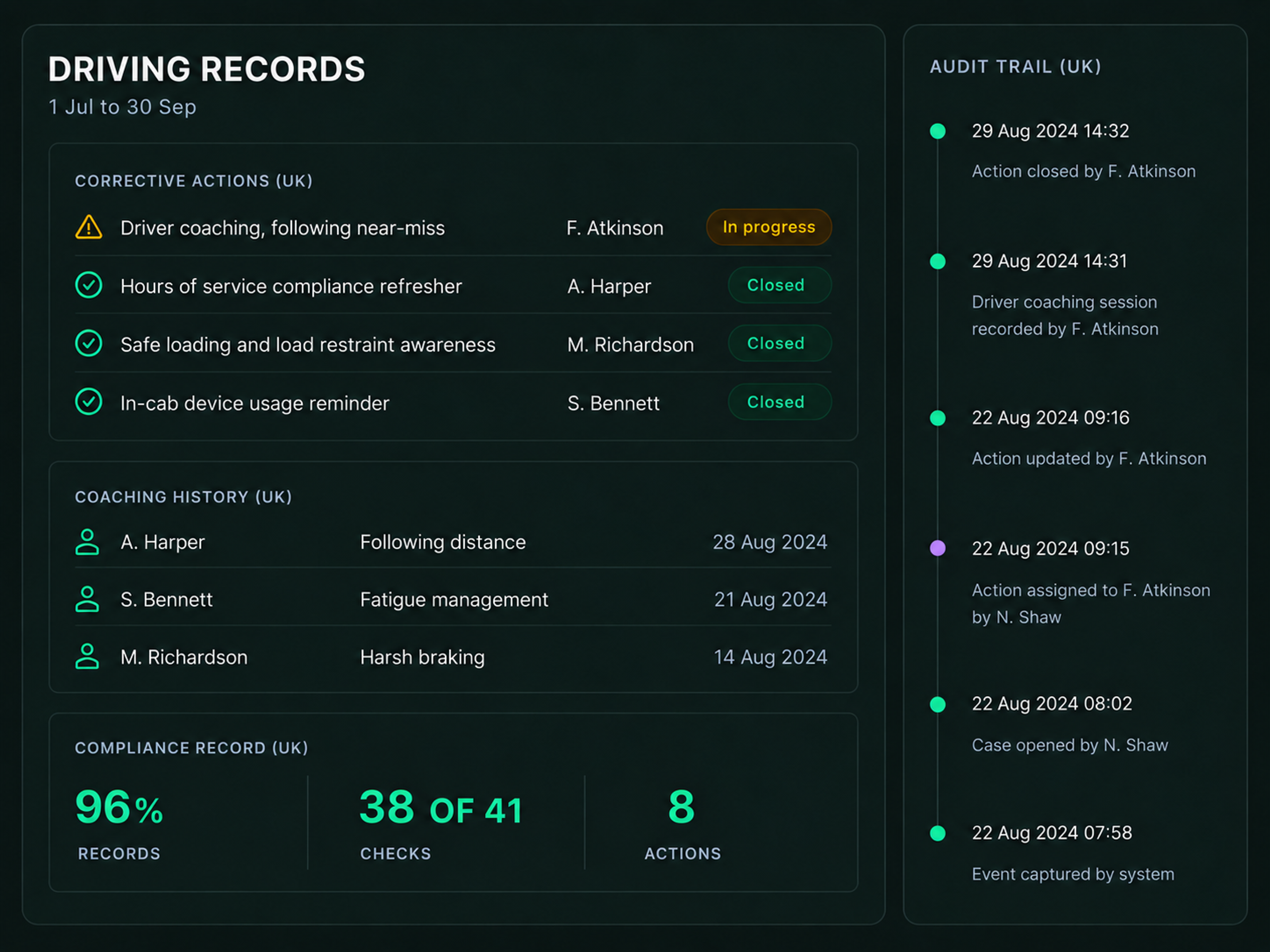1270x952 pixels.
Task: Click 'Driver coaching session recorded' audit entry
Action: 1065,316
